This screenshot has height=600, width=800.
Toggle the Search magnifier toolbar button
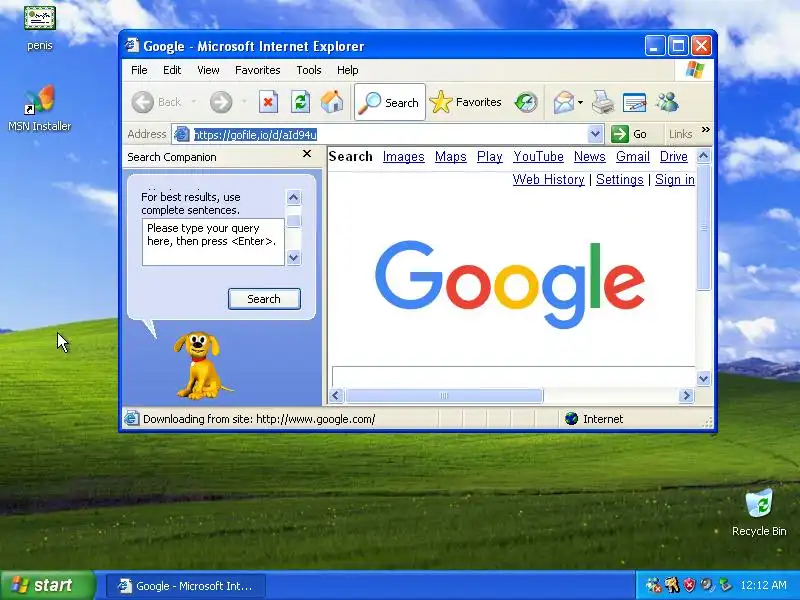coord(390,103)
